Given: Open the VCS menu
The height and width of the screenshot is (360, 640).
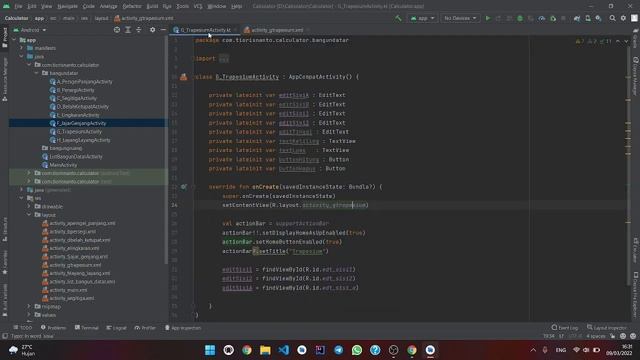Looking at the screenshot, I should pos(198,6).
